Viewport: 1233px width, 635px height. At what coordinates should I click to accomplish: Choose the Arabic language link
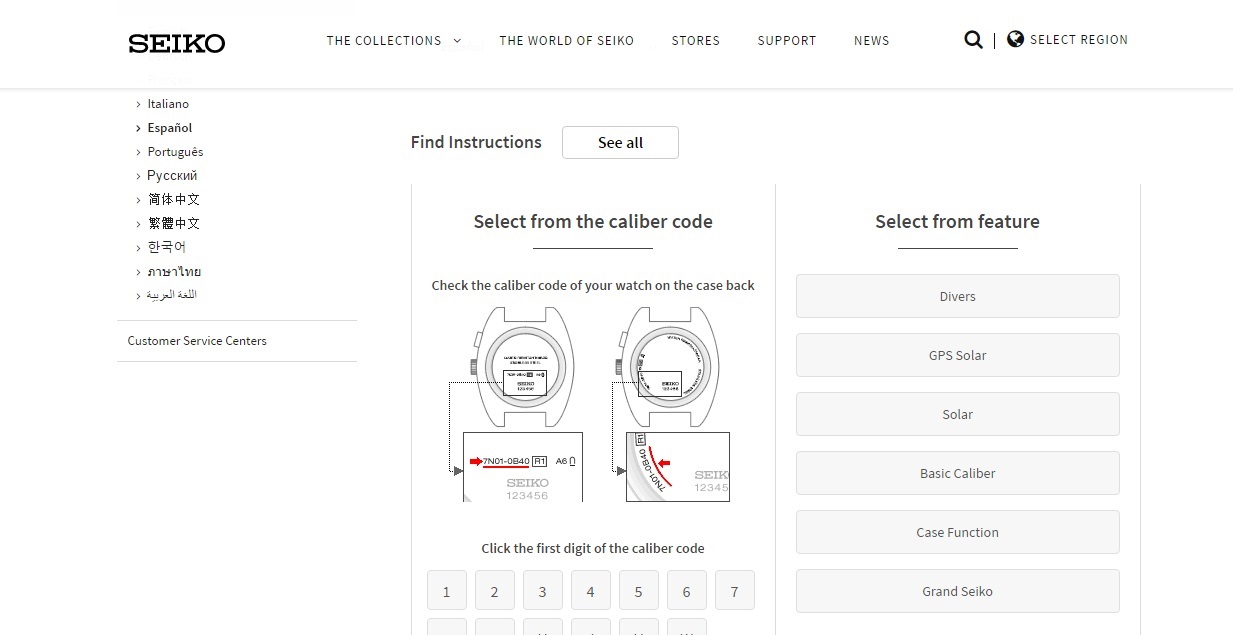tap(171, 295)
